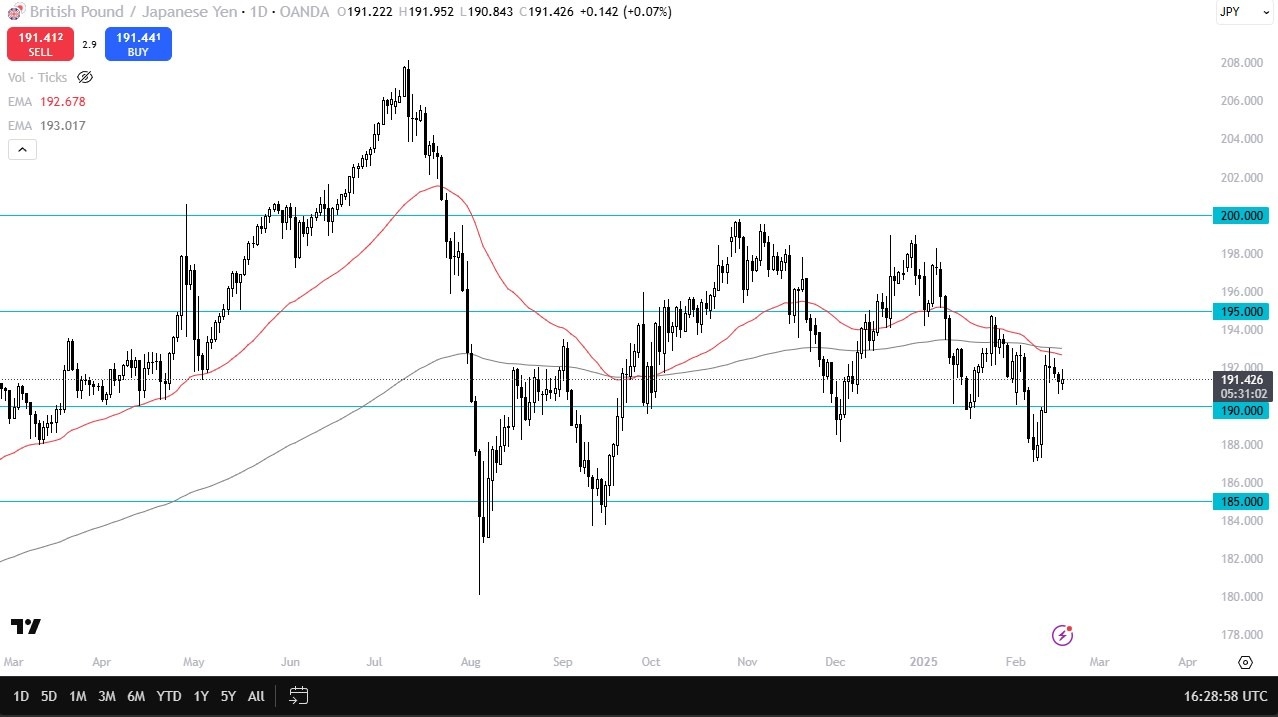Click the 185.000 horizontal line price label

(x=1240, y=501)
